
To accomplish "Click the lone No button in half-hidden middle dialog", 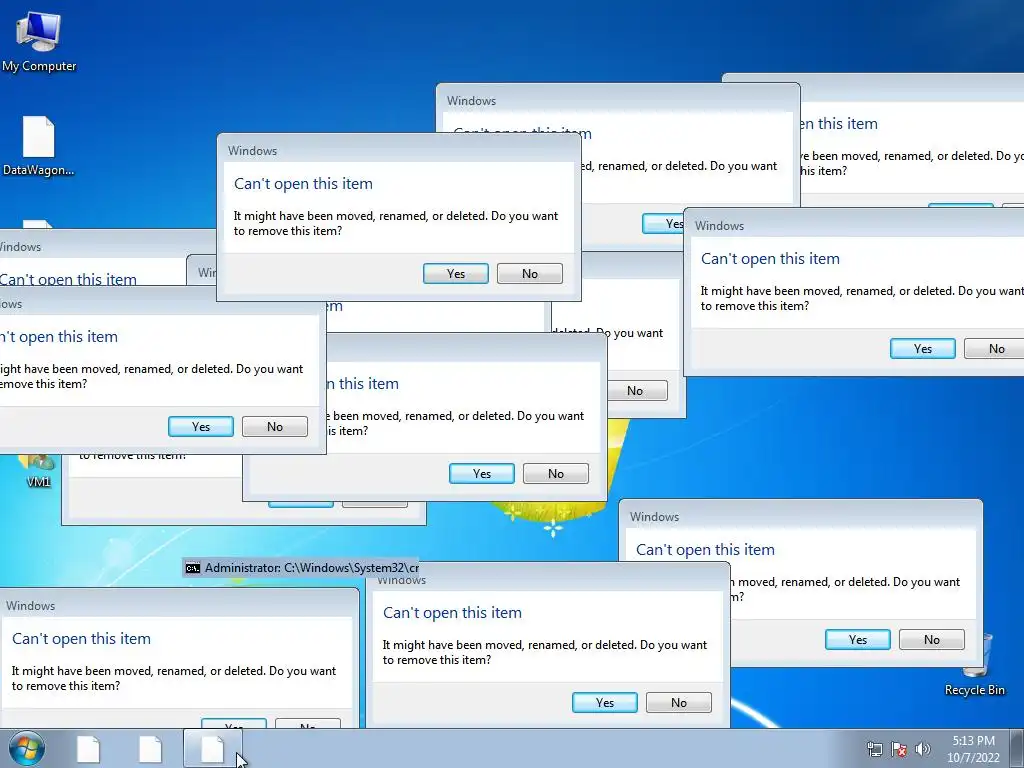I will coord(635,391).
